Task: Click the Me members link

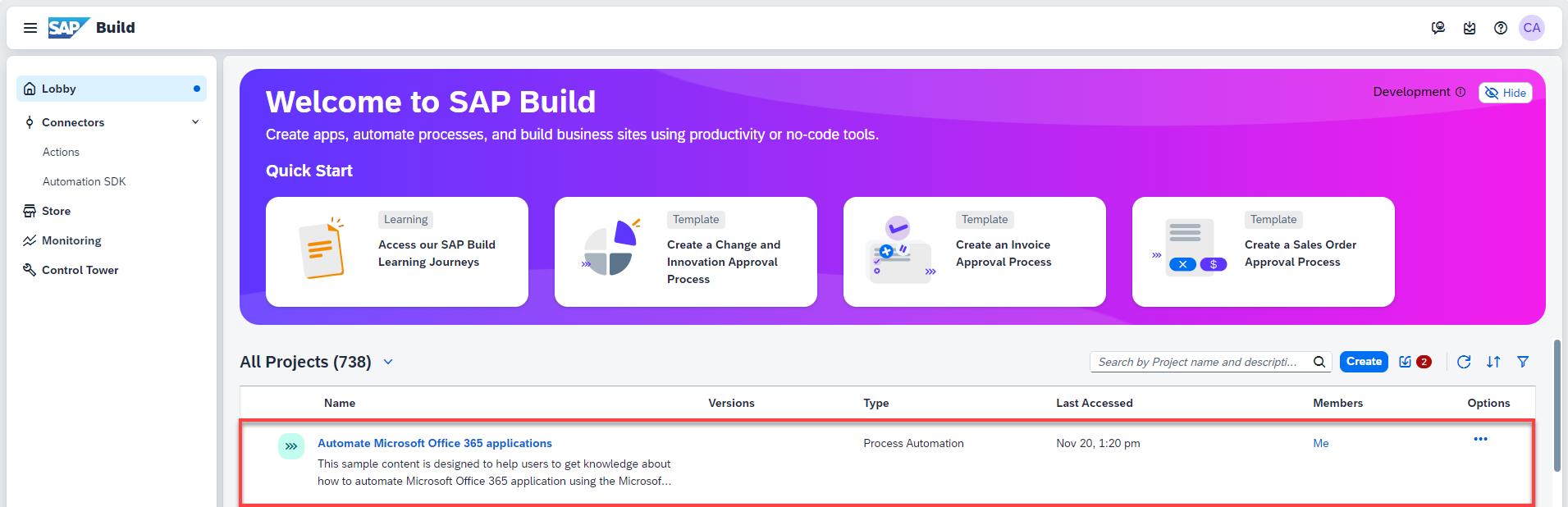Action: pos(1321,443)
